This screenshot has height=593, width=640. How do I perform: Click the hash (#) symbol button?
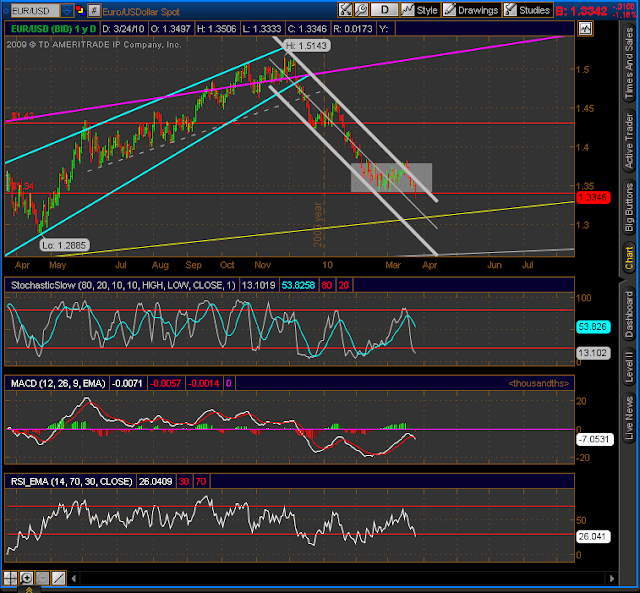tap(94, 11)
